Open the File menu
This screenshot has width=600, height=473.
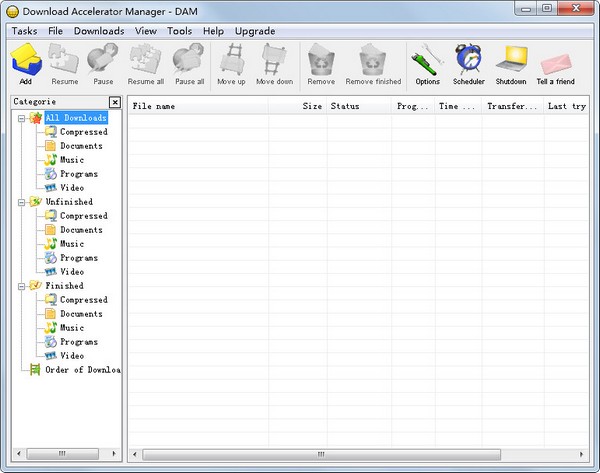coord(55,31)
